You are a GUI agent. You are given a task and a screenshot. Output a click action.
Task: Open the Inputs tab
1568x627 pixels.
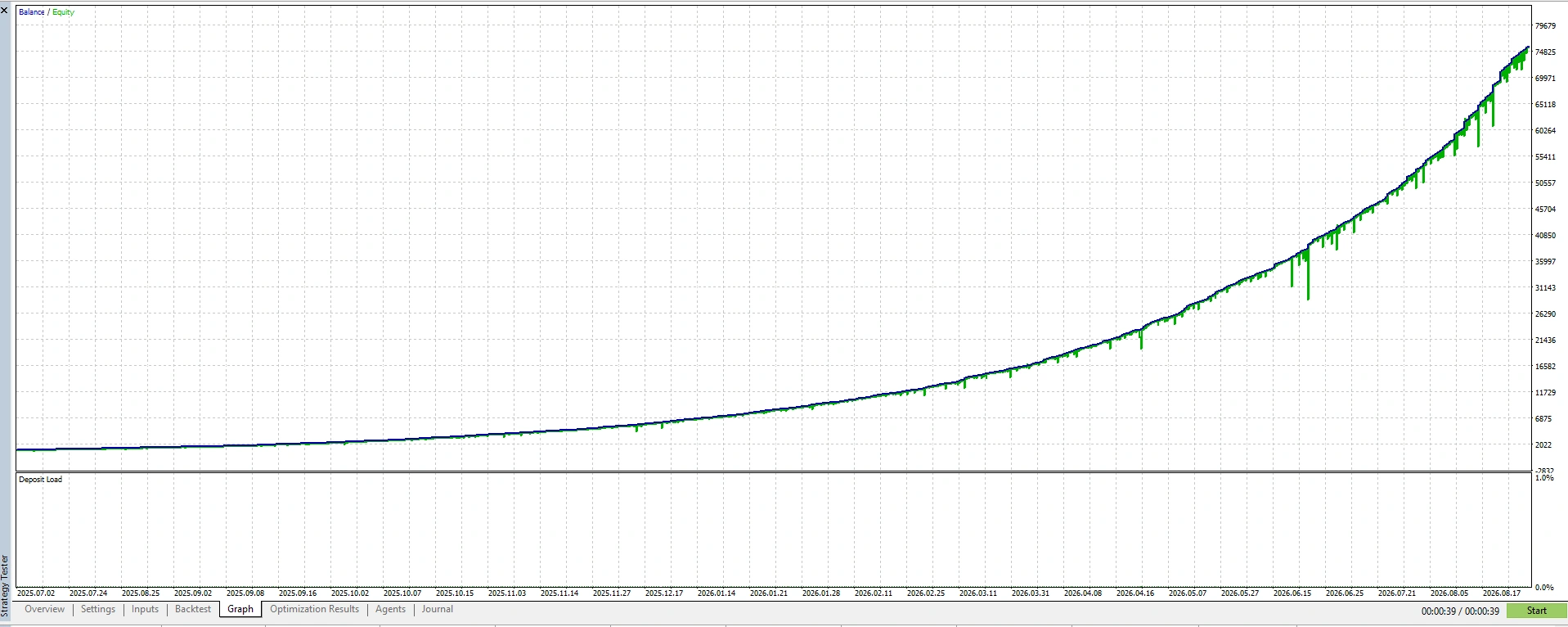(145, 609)
